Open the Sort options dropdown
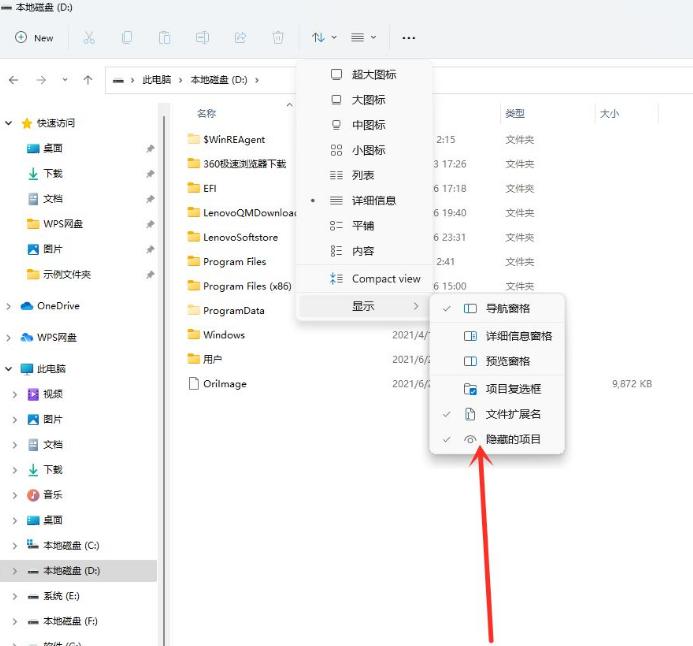This screenshot has height=646, width=693. pyautogui.click(x=324, y=38)
